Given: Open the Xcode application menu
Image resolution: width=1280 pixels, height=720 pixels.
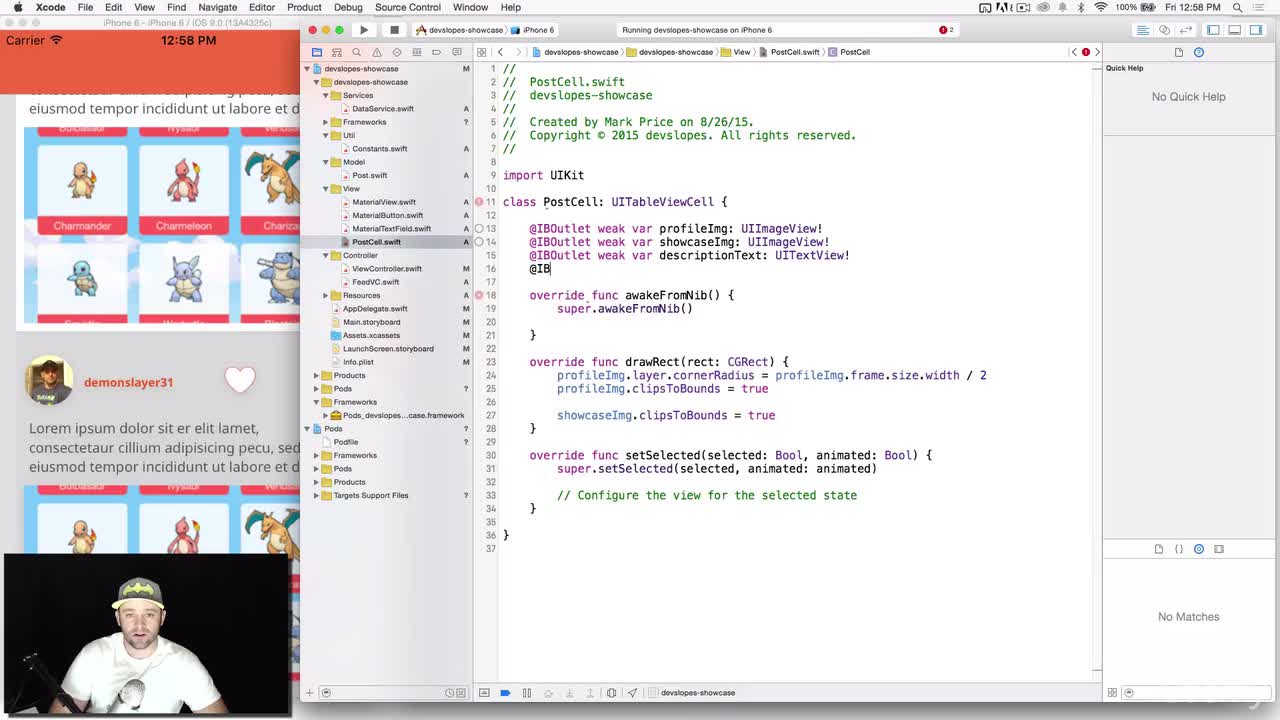Looking at the screenshot, I should click(x=50, y=7).
